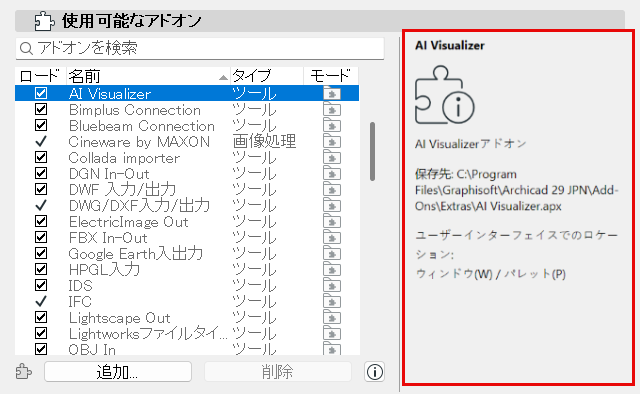Uncheck the Lightscape Out load checkbox
This screenshot has width=640, height=394.
tap(41, 317)
